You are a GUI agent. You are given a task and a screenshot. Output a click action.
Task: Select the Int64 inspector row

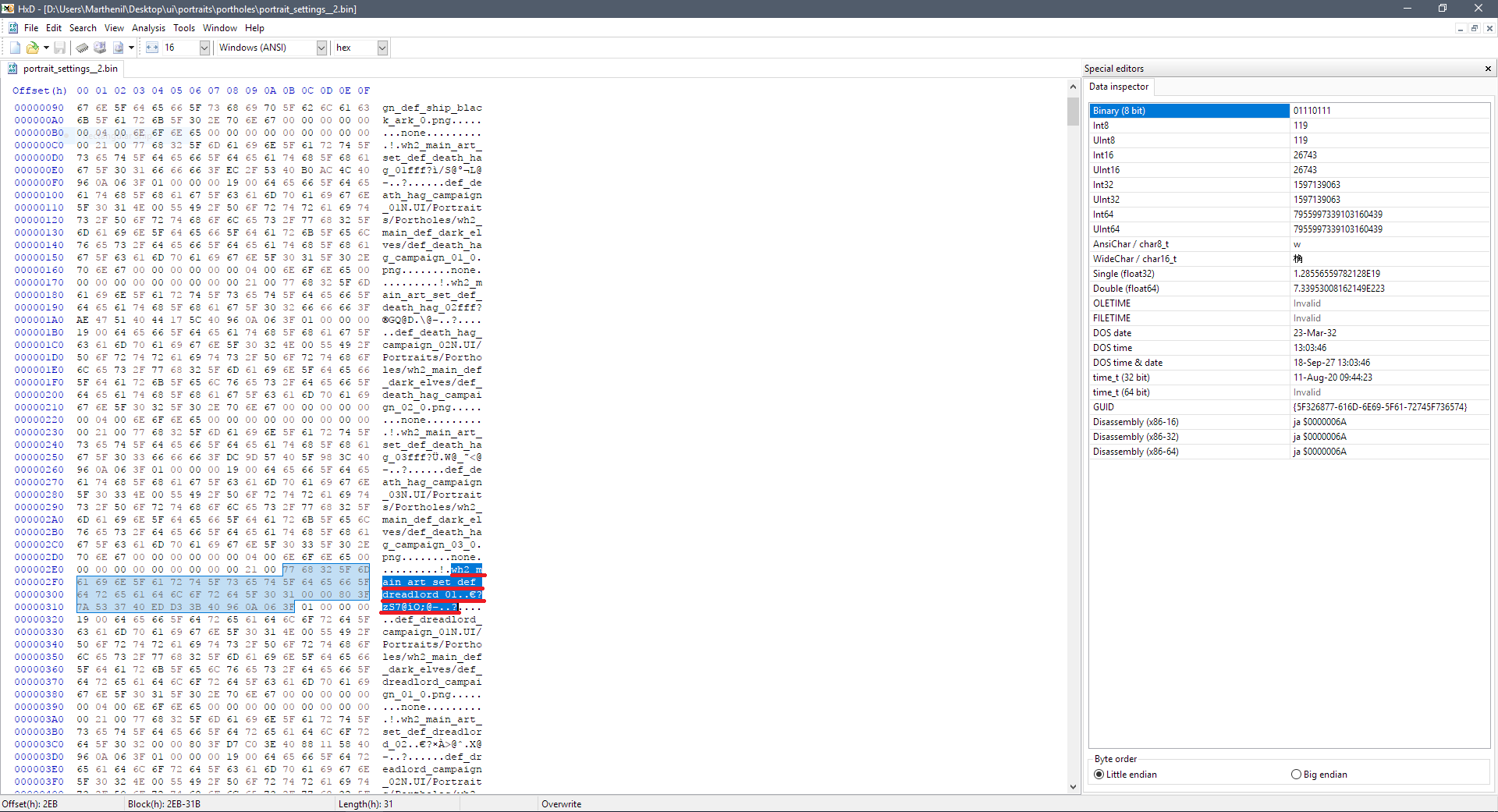coord(1289,215)
